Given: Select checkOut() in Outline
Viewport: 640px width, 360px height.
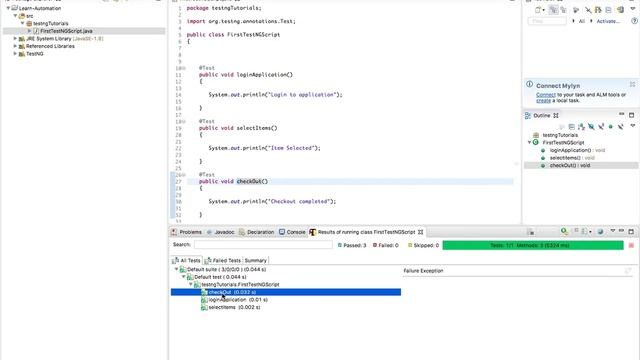Looking at the screenshot, I should [x=570, y=166].
